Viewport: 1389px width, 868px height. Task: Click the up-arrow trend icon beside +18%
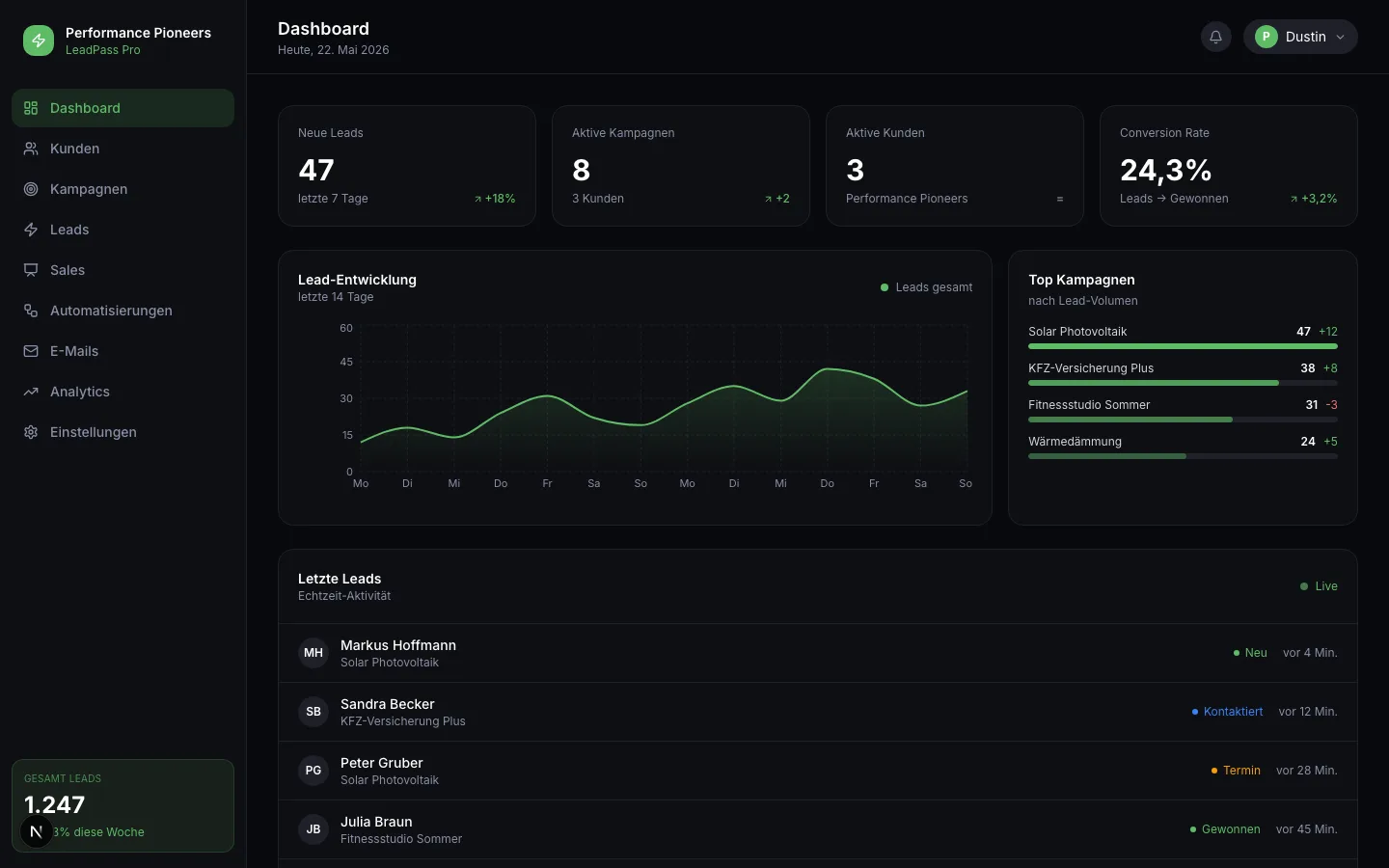(477, 200)
